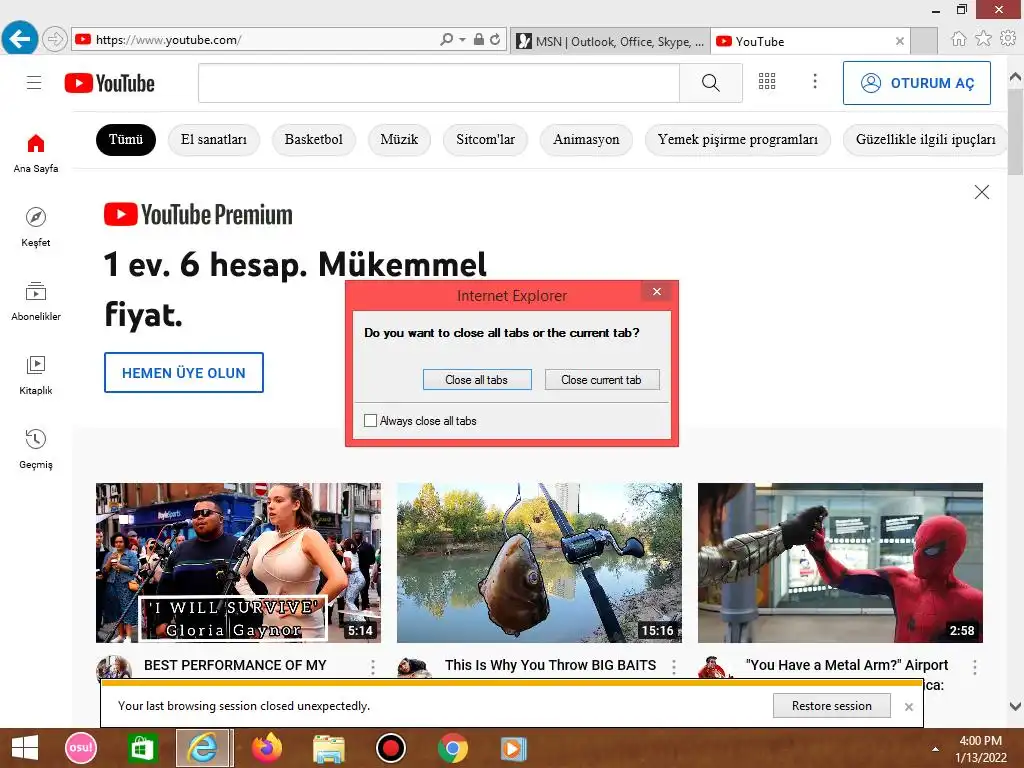Select the El sanatları filter chip
Screen dimensions: 1024x768
click(214, 140)
